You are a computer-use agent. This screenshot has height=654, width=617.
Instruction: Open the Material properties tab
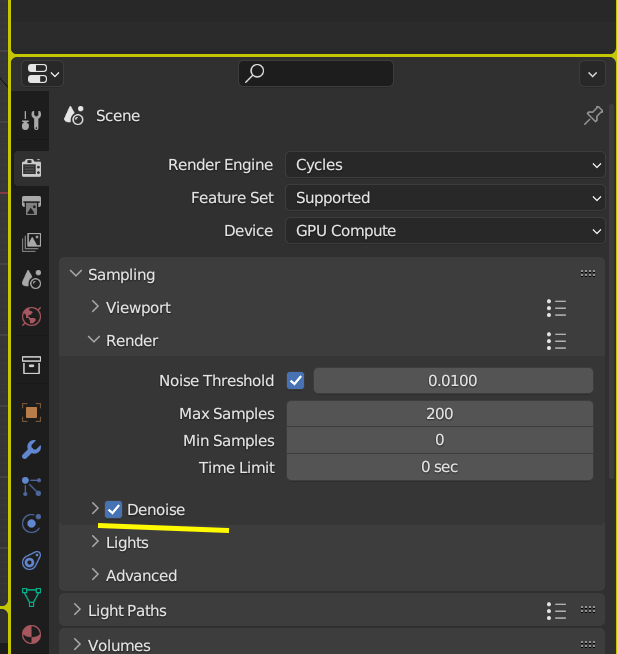[31, 634]
